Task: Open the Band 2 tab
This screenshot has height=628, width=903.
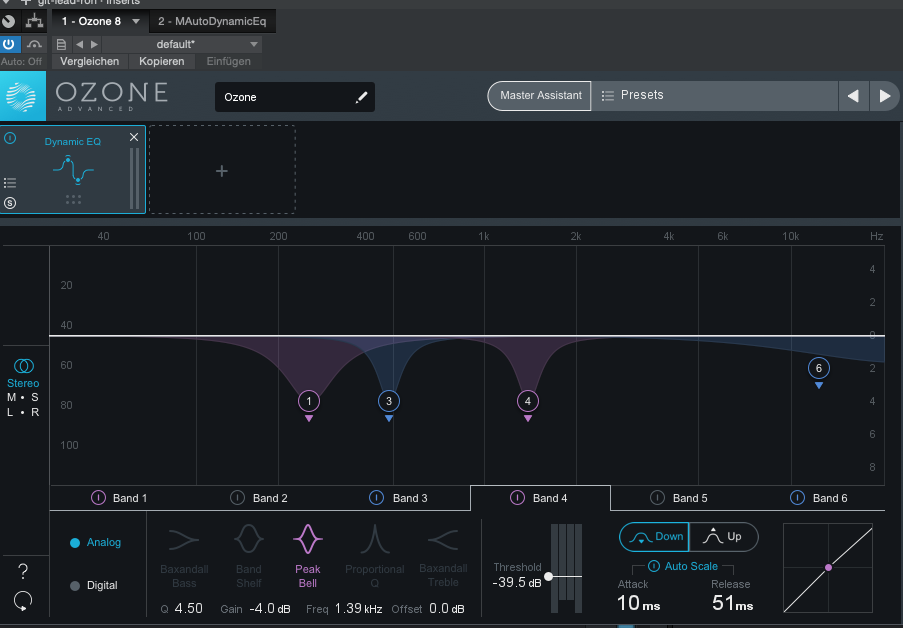Action: tap(260, 498)
